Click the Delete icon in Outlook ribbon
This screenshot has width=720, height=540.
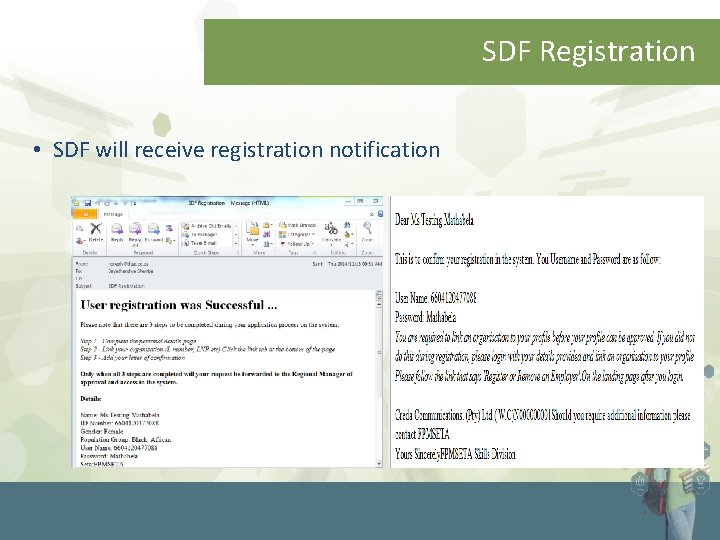(96, 228)
